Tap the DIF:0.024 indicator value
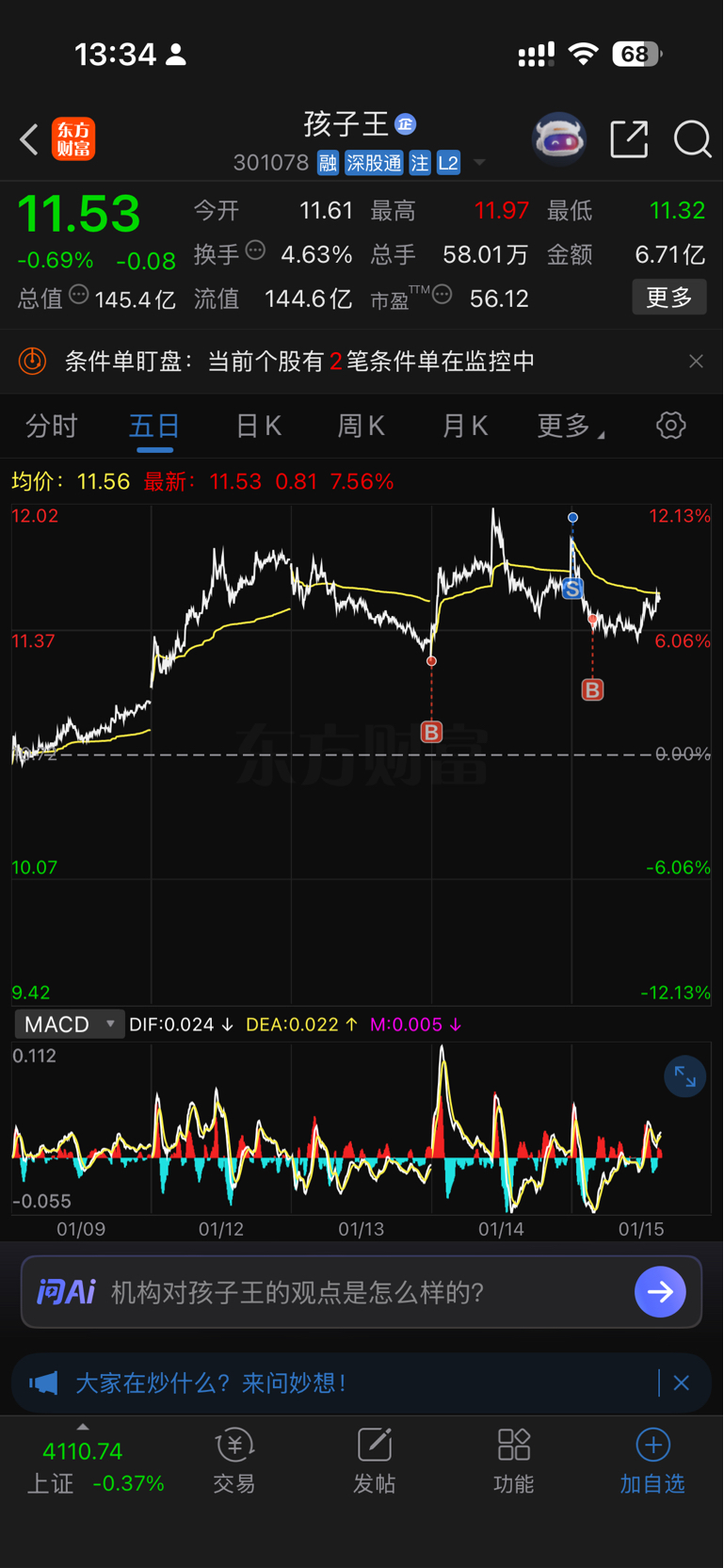The height and width of the screenshot is (1568, 724). pos(181,1025)
